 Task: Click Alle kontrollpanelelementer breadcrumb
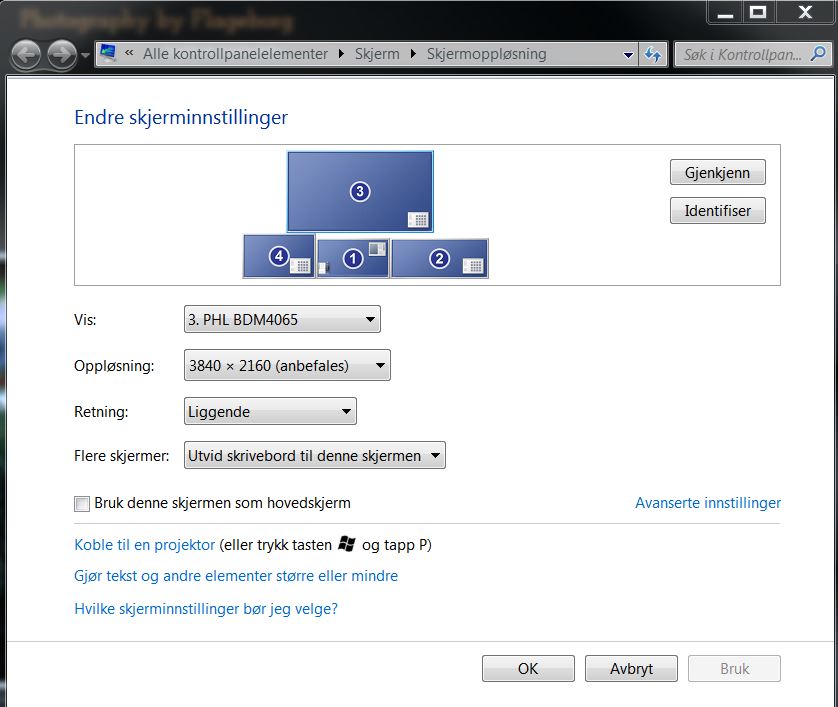[x=235, y=54]
